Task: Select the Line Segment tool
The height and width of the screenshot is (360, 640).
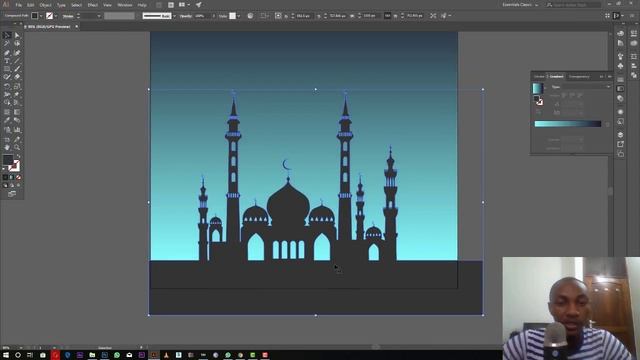Action: (x=17, y=61)
